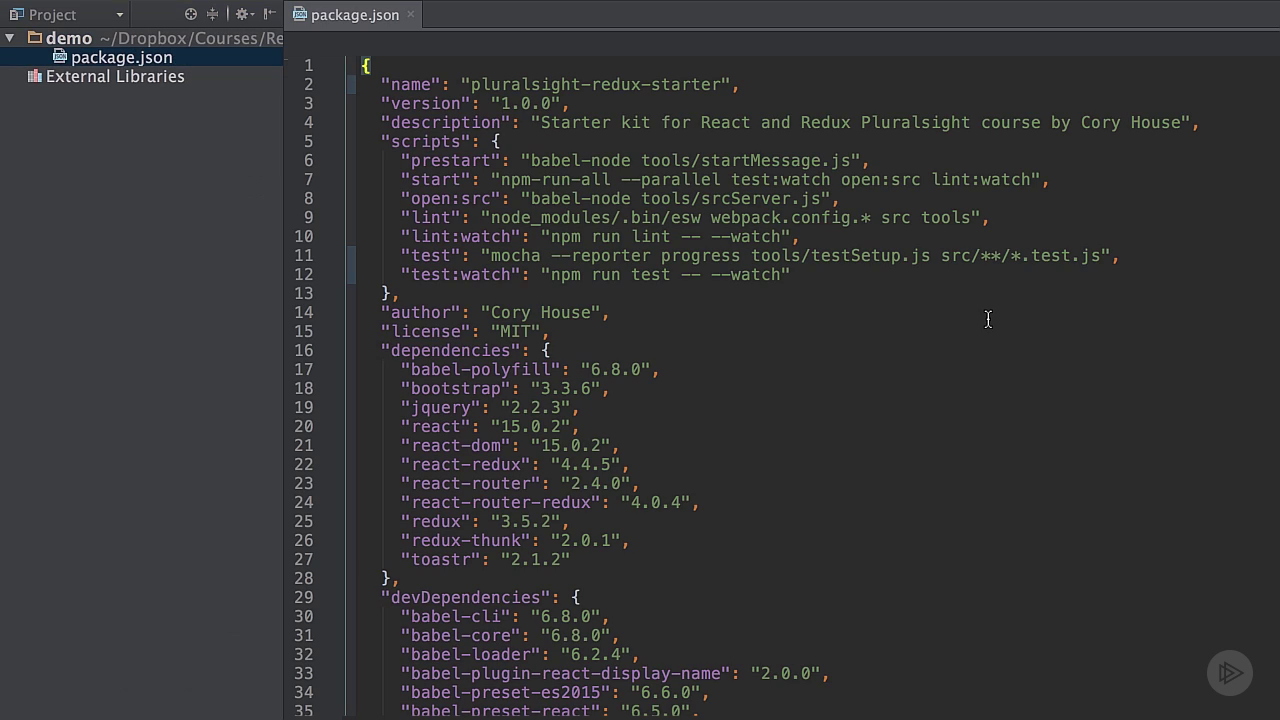This screenshot has width=1280, height=720.
Task: Click the "scripts" key on line 5
Action: coord(425,141)
